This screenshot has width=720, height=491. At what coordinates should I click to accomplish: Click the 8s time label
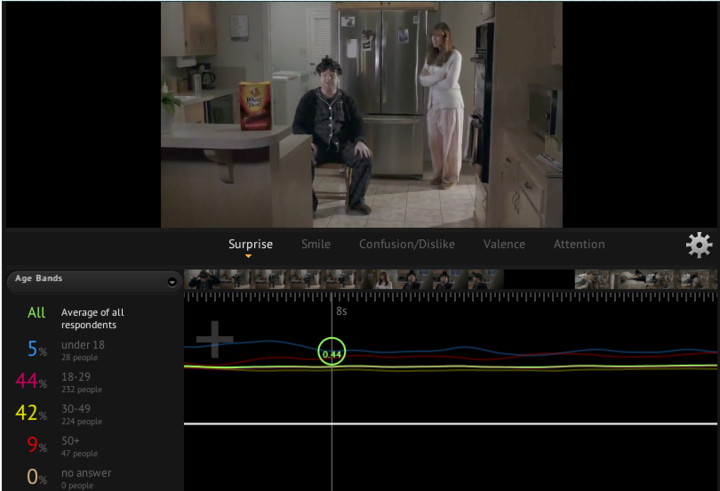(x=342, y=311)
